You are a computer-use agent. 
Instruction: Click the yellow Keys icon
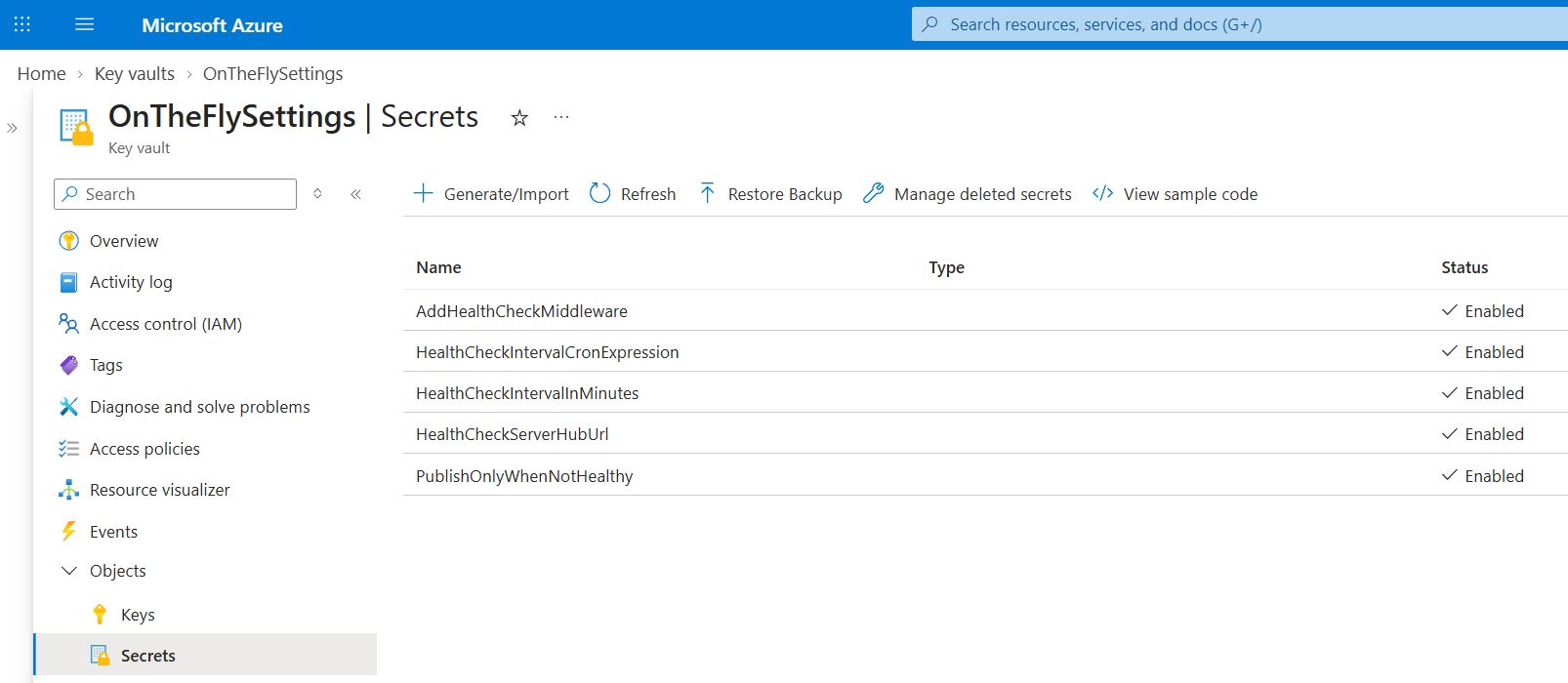tap(100, 614)
